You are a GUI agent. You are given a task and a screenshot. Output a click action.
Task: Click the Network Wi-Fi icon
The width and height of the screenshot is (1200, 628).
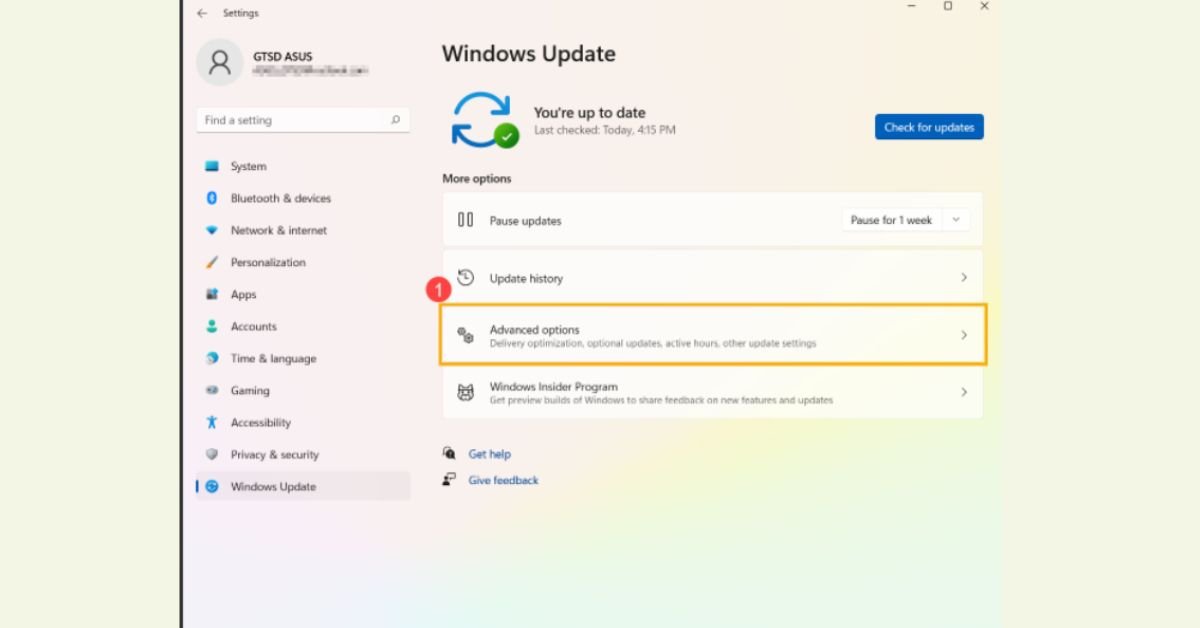pos(212,230)
